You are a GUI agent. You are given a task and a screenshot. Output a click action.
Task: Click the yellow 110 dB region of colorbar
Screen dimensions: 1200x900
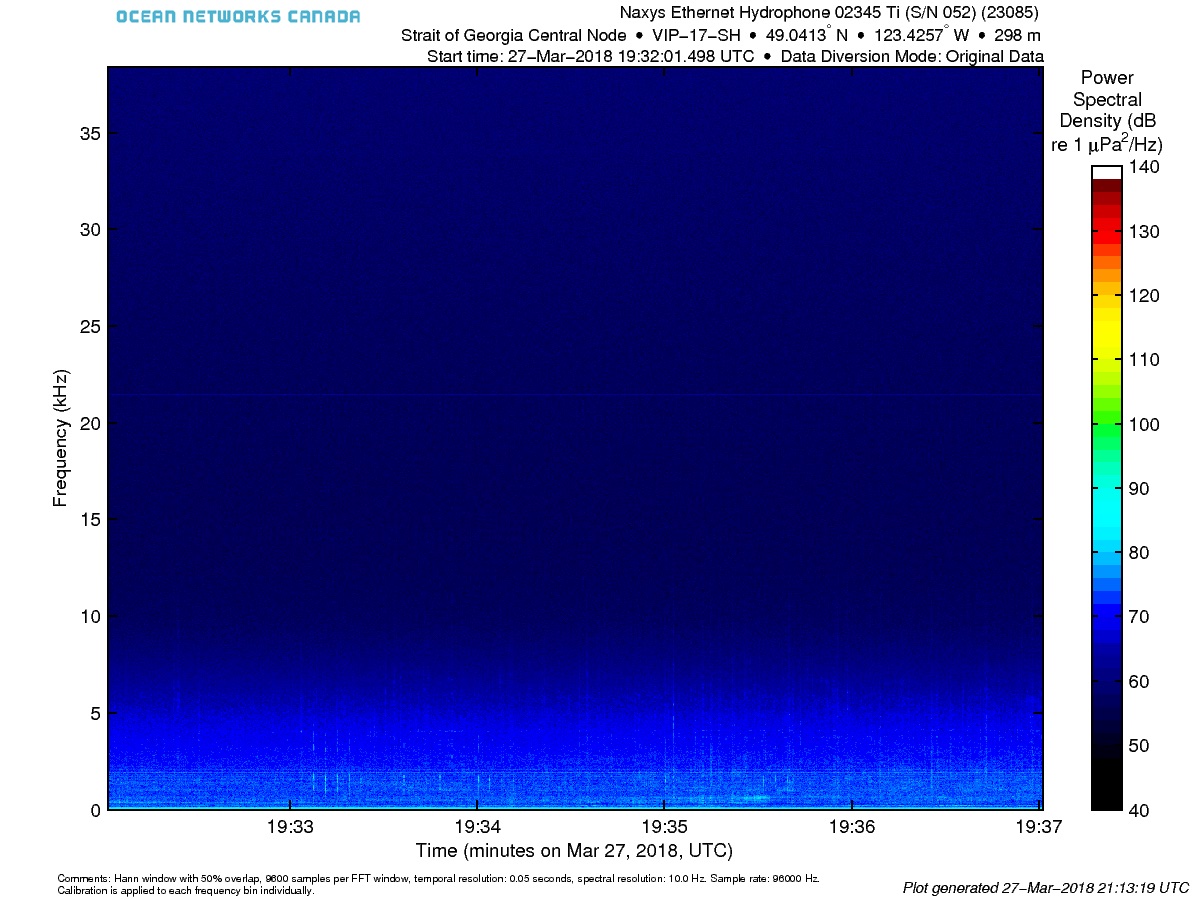(x=1106, y=360)
